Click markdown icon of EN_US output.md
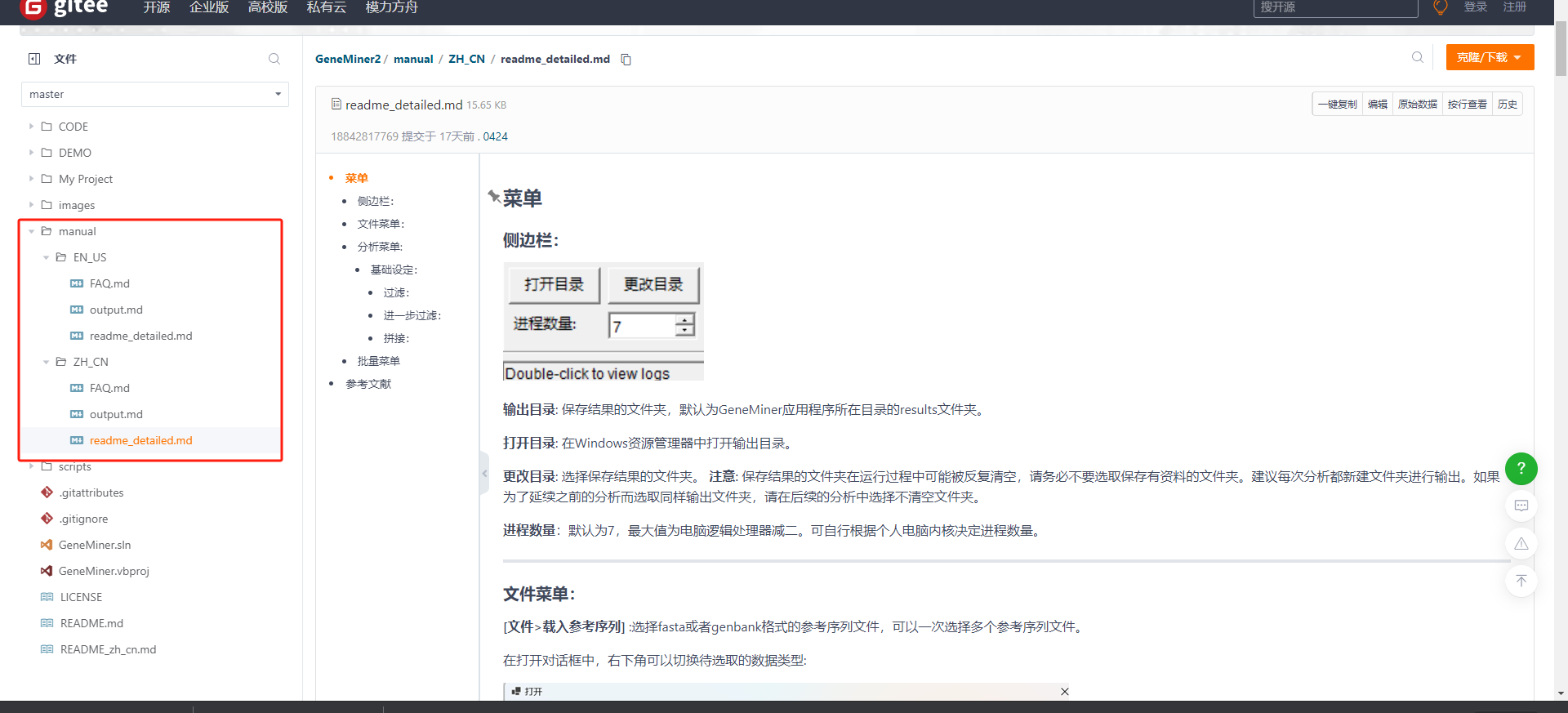 tap(77, 310)
